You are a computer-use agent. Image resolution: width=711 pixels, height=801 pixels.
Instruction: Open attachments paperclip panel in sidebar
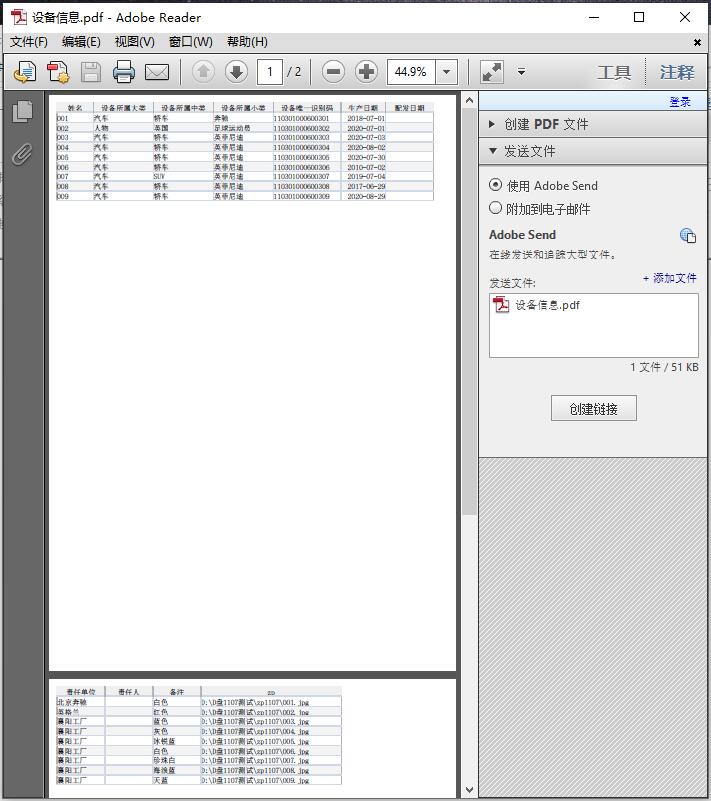point(22,154)
